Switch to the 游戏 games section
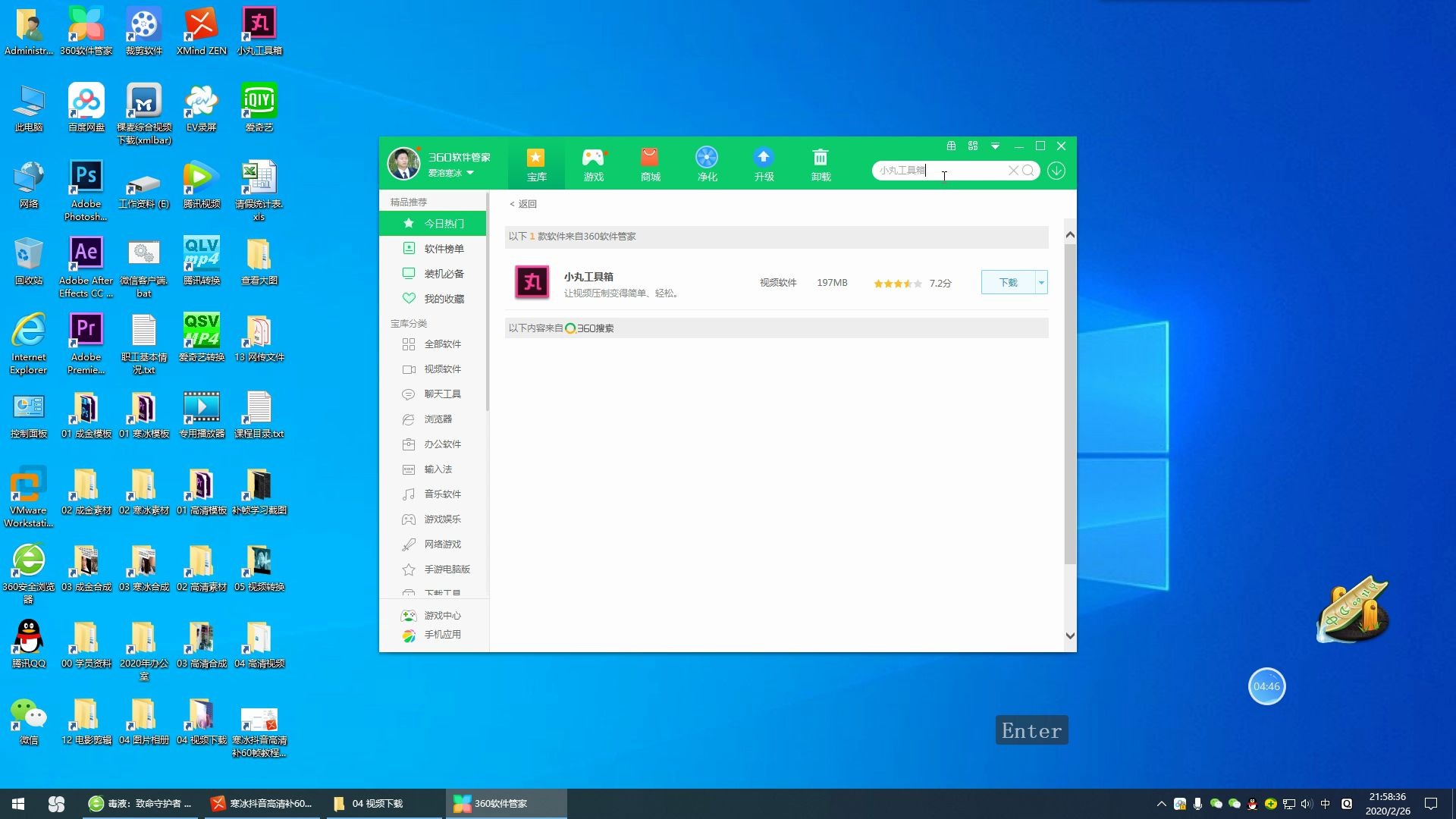Viewport: 1456px width, 819px height. click(x=593, y=163)
